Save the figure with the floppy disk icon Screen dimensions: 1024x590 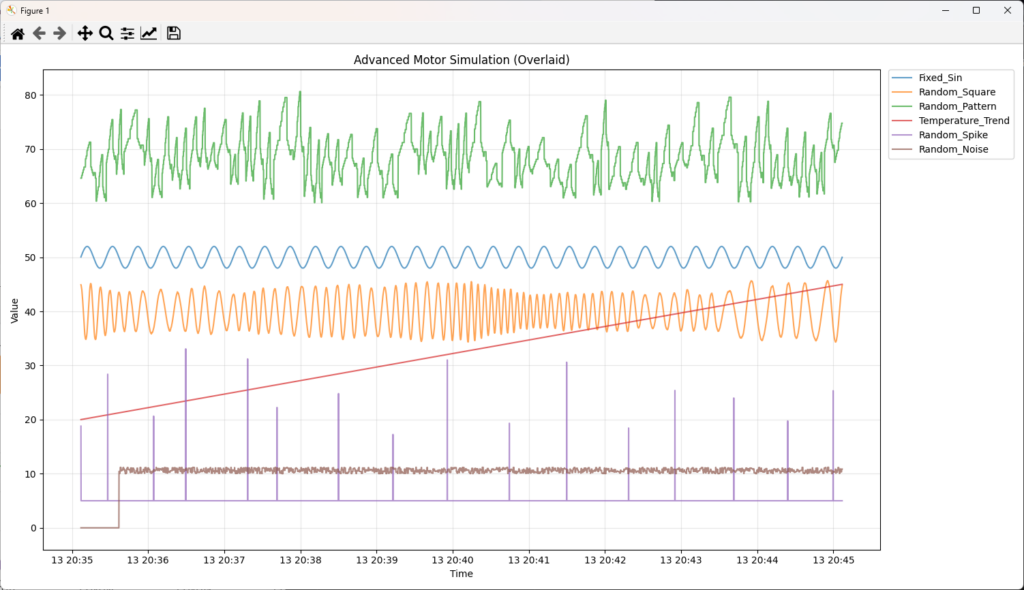click(174, 33)
